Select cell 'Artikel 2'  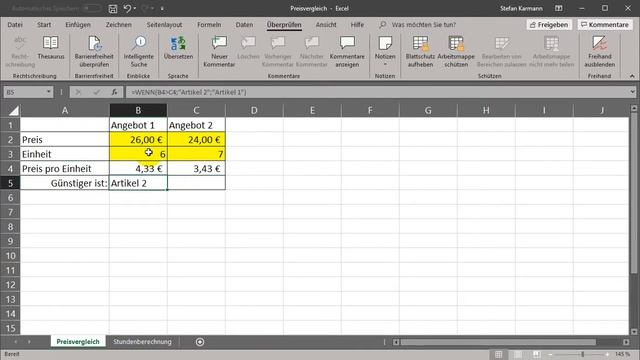tap(138, 183)
